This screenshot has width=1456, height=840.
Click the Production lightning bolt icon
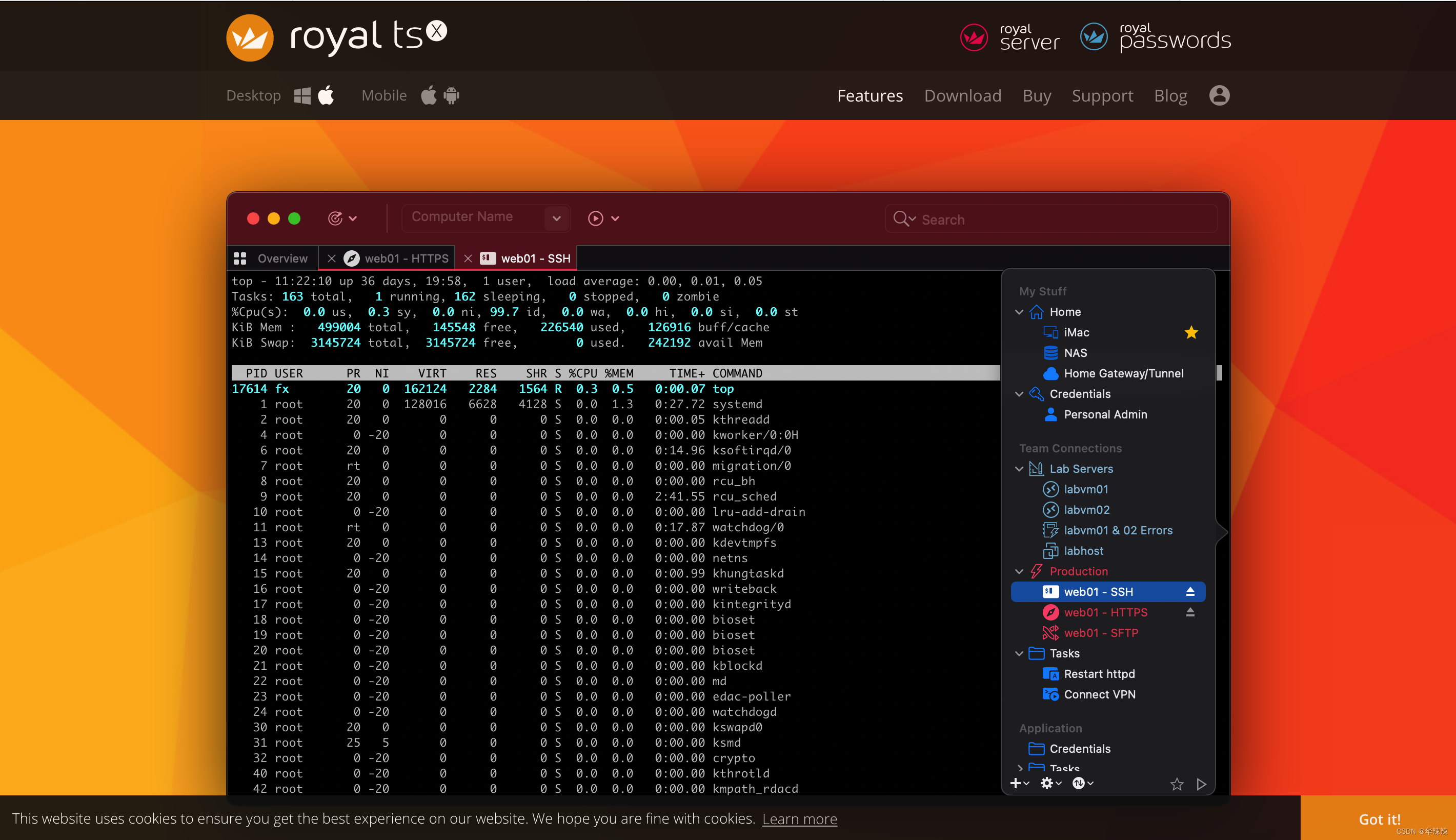point(1036,572)
